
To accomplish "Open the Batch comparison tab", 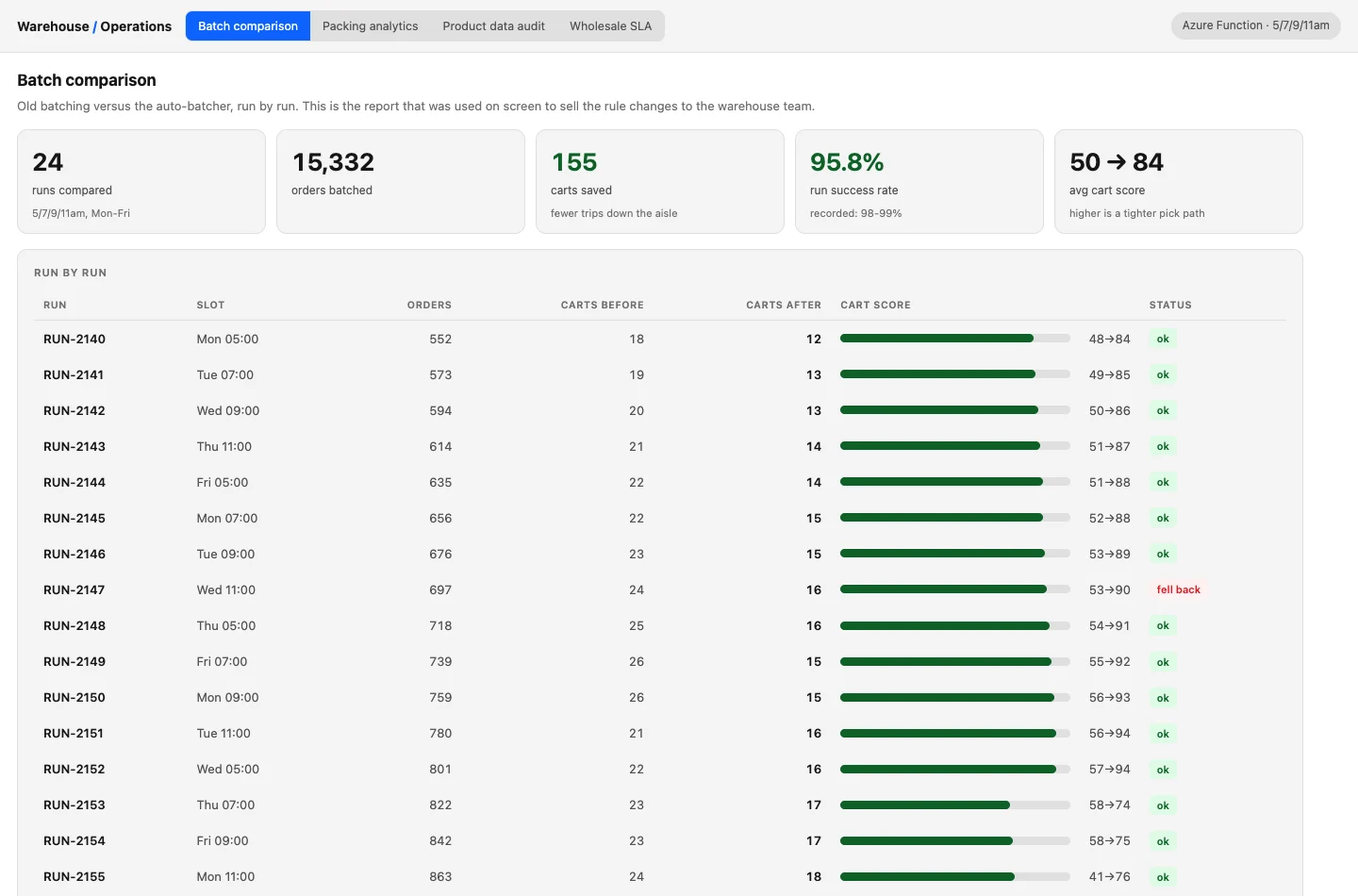I will point(248,26).
